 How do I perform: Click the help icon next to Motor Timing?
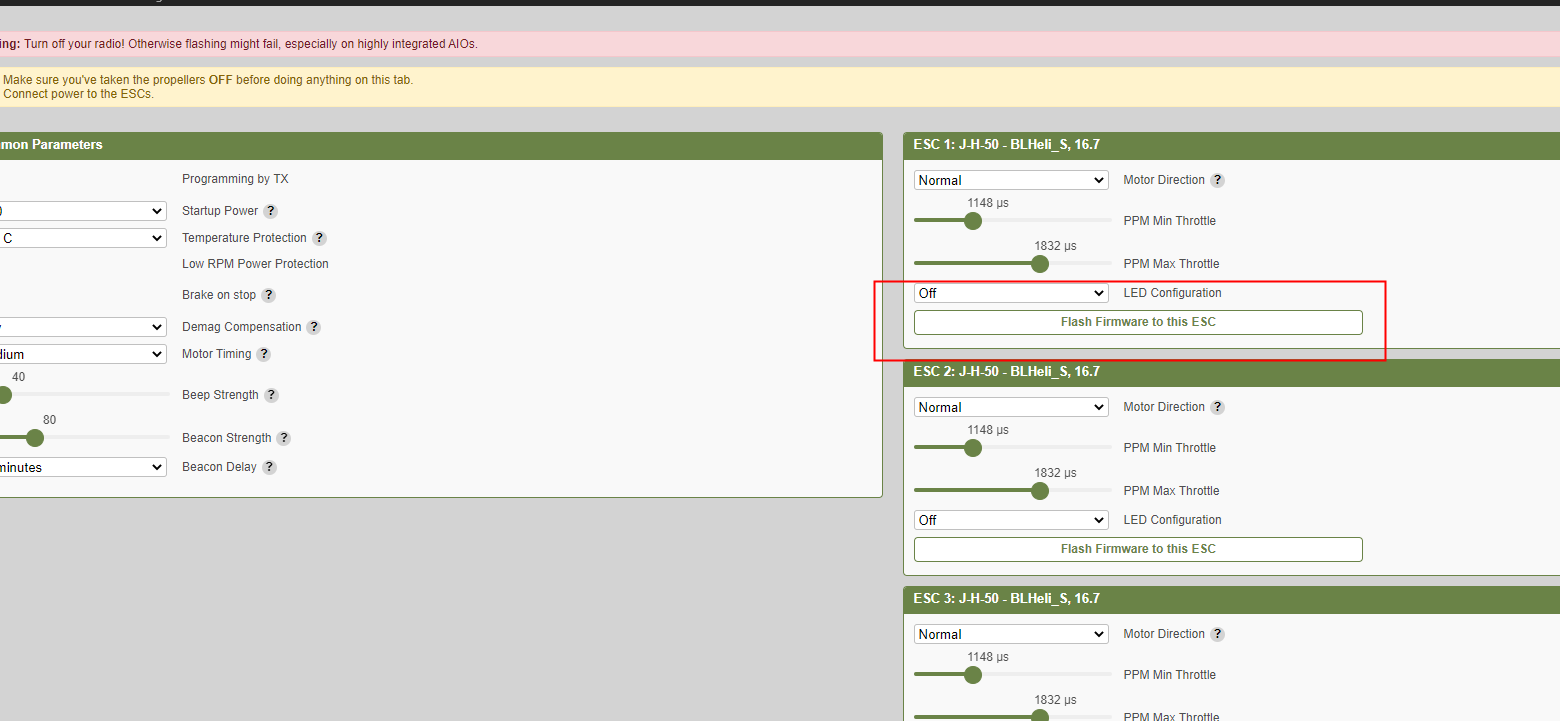coord(263,354)
